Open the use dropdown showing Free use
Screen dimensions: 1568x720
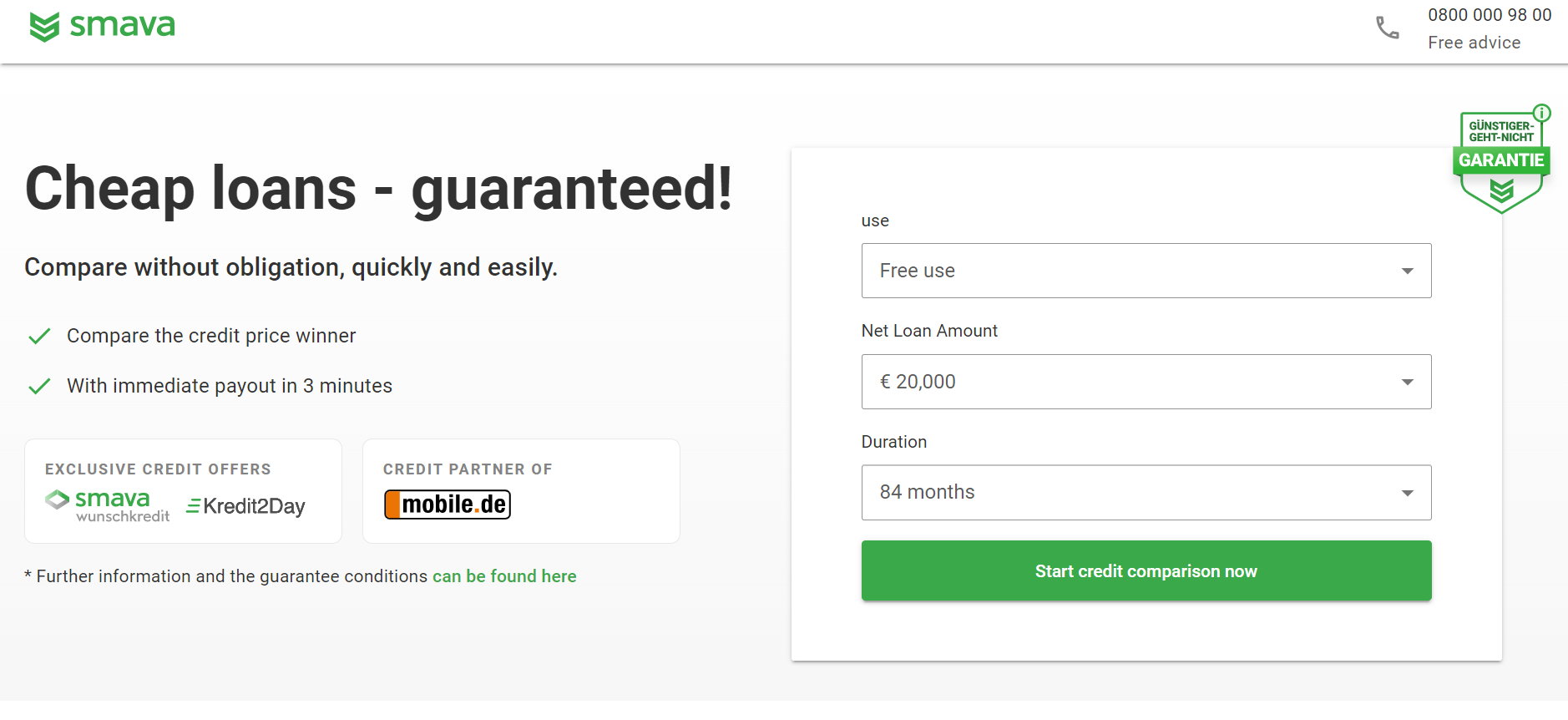click(1146, 271)
